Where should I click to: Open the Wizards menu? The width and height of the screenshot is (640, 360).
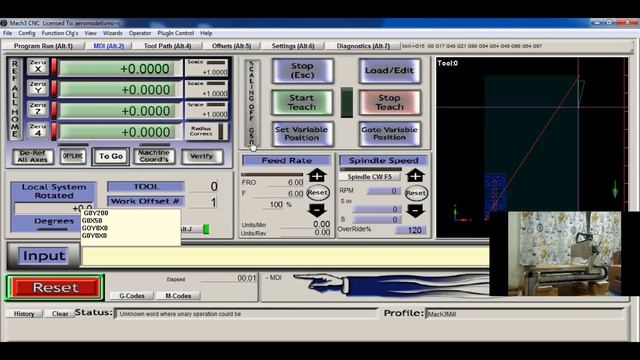pyautogui.click(x=112, y=33)
